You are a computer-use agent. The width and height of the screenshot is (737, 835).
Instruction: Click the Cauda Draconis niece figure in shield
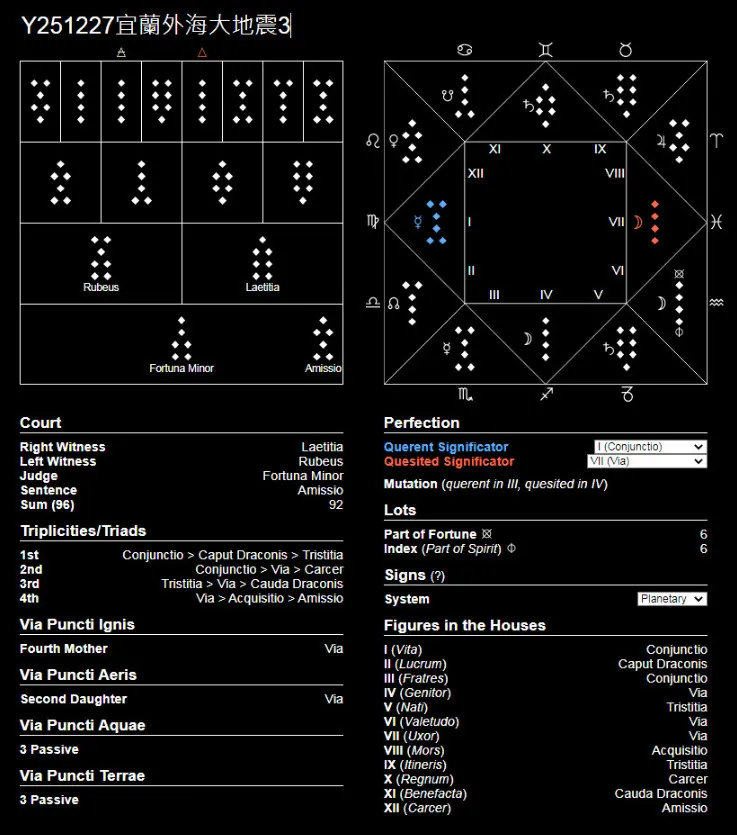[x=141, y=183]
